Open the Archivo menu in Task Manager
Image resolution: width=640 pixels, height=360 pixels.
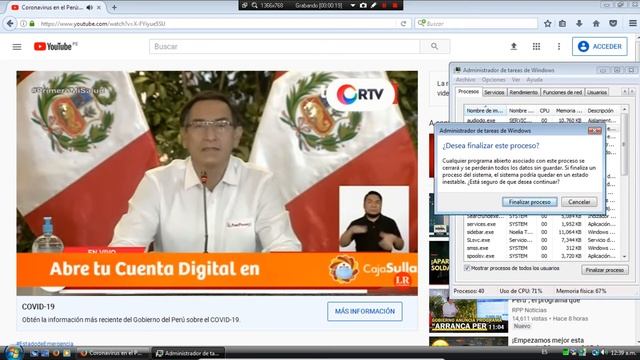(466, 80)
